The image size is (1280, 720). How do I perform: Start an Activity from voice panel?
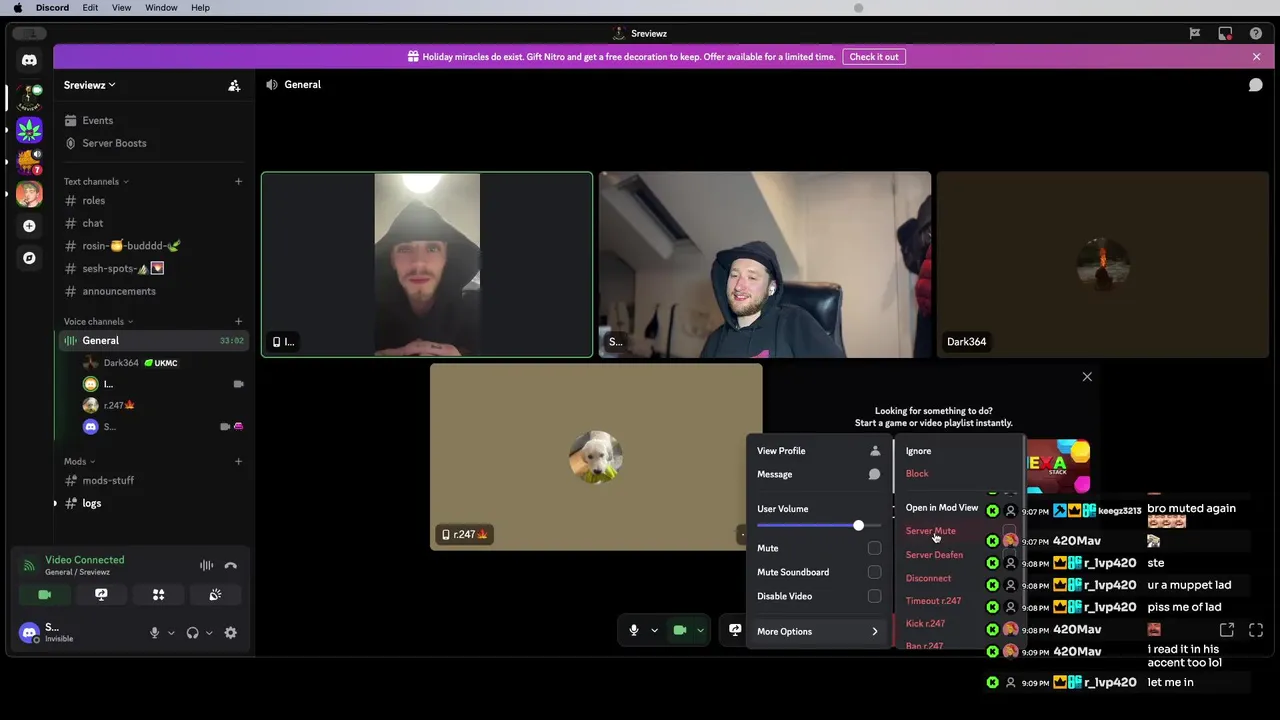click(x=158, y=594)
